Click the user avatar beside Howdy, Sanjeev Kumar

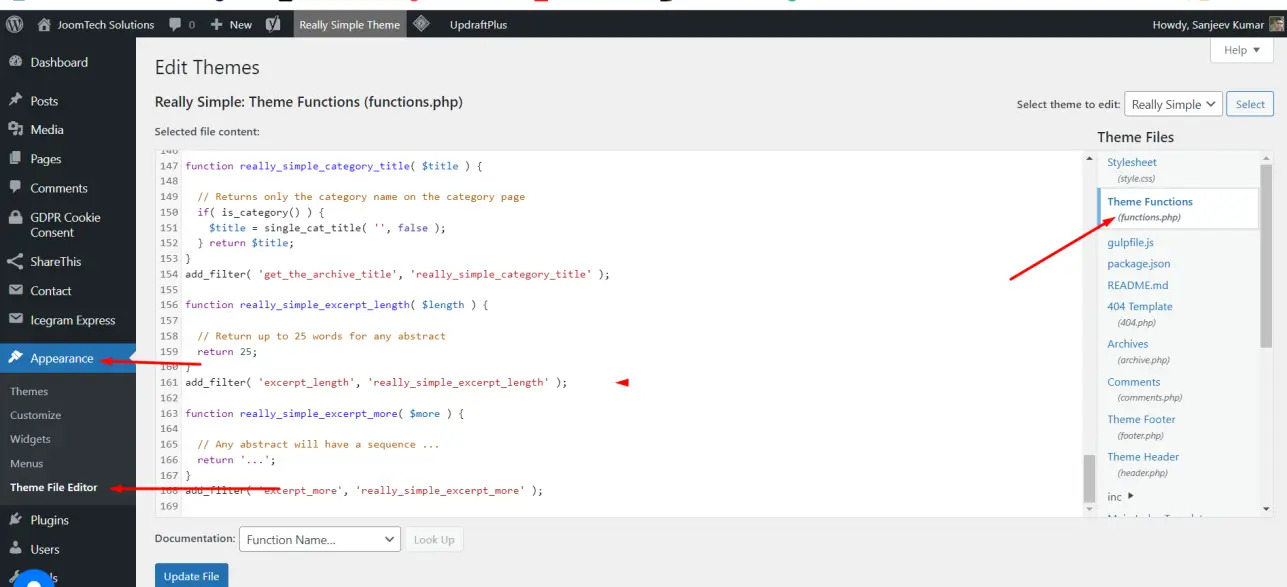point(1276,24)
